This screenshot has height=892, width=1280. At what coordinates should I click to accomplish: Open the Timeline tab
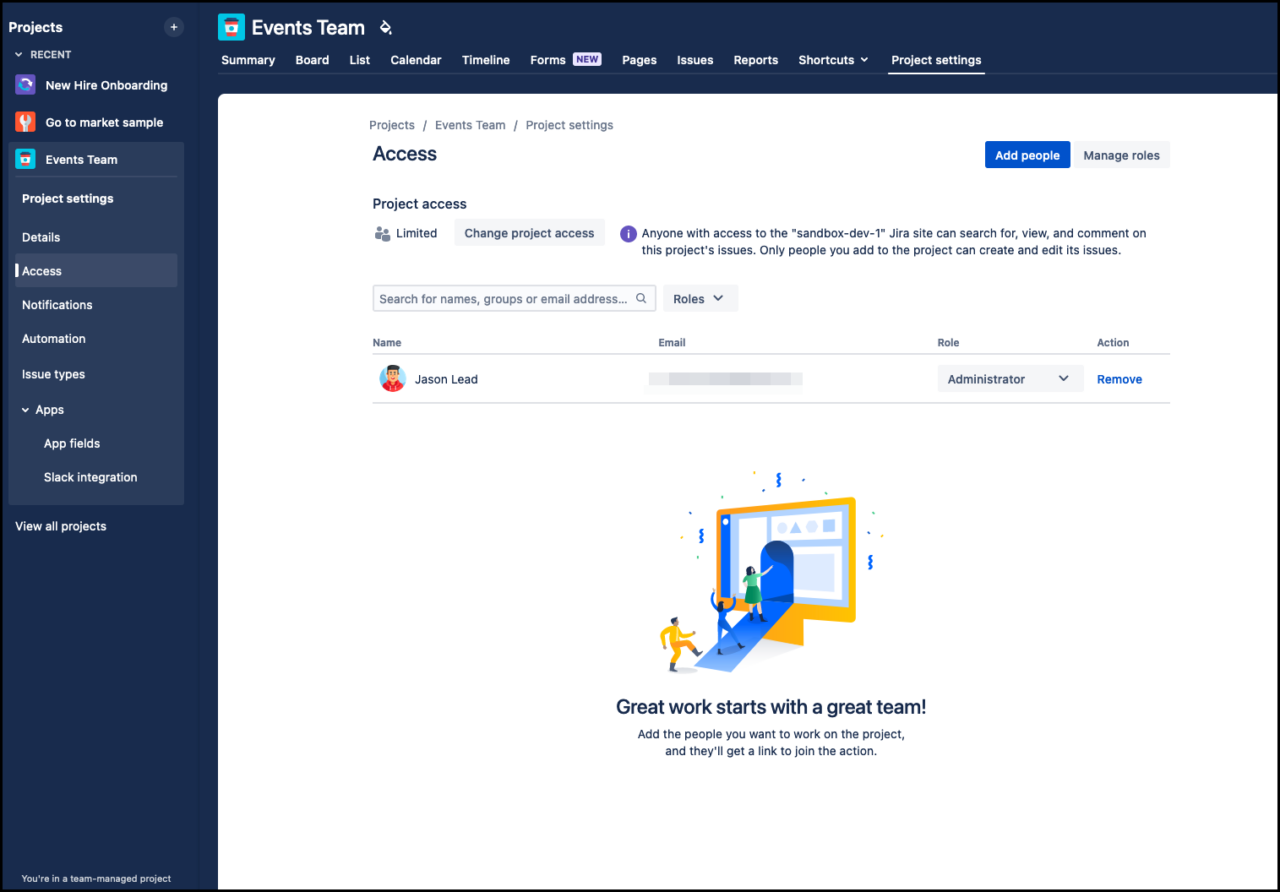pos(486,60)
